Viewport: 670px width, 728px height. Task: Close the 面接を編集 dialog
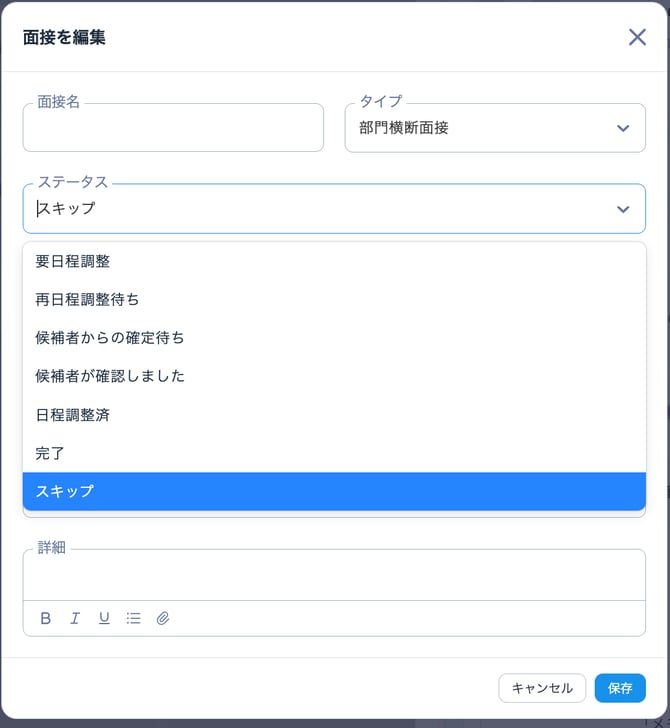637,37
